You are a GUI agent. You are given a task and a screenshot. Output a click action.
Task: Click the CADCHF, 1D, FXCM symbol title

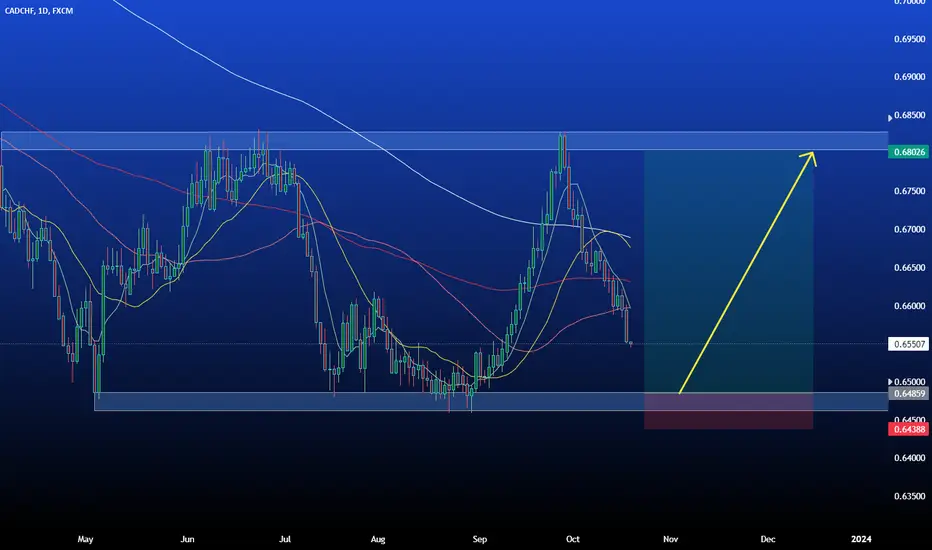pyautogui.click(x=39, y=11)
